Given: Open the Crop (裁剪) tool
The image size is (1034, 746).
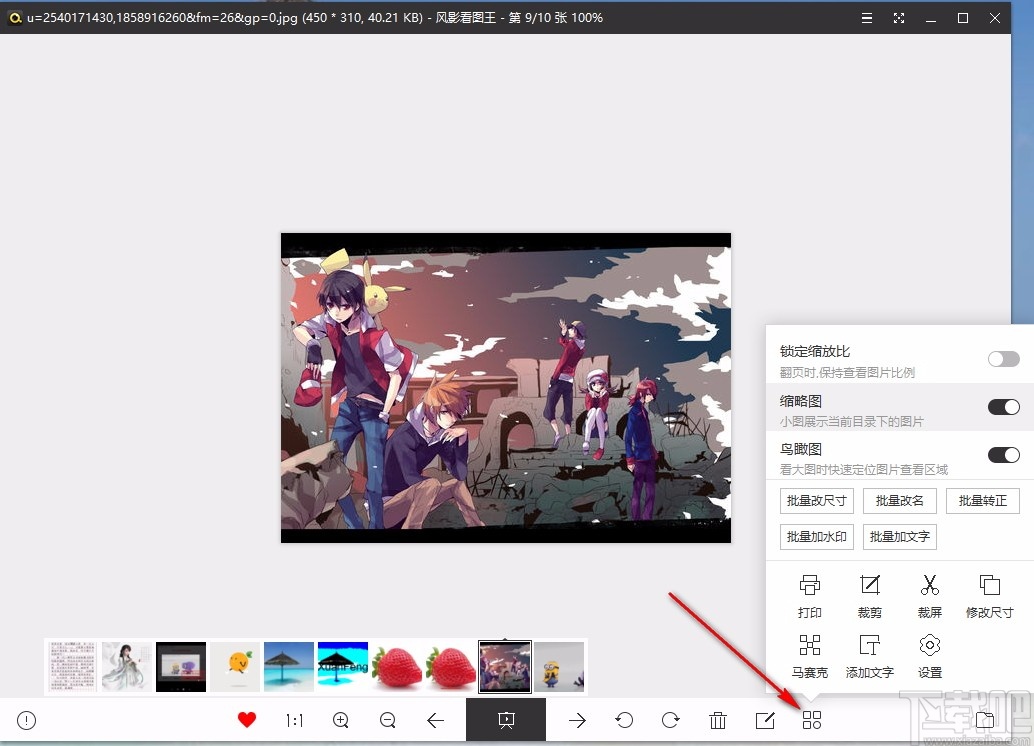Looking at the screenshot, I should click(x=869, y=595).
